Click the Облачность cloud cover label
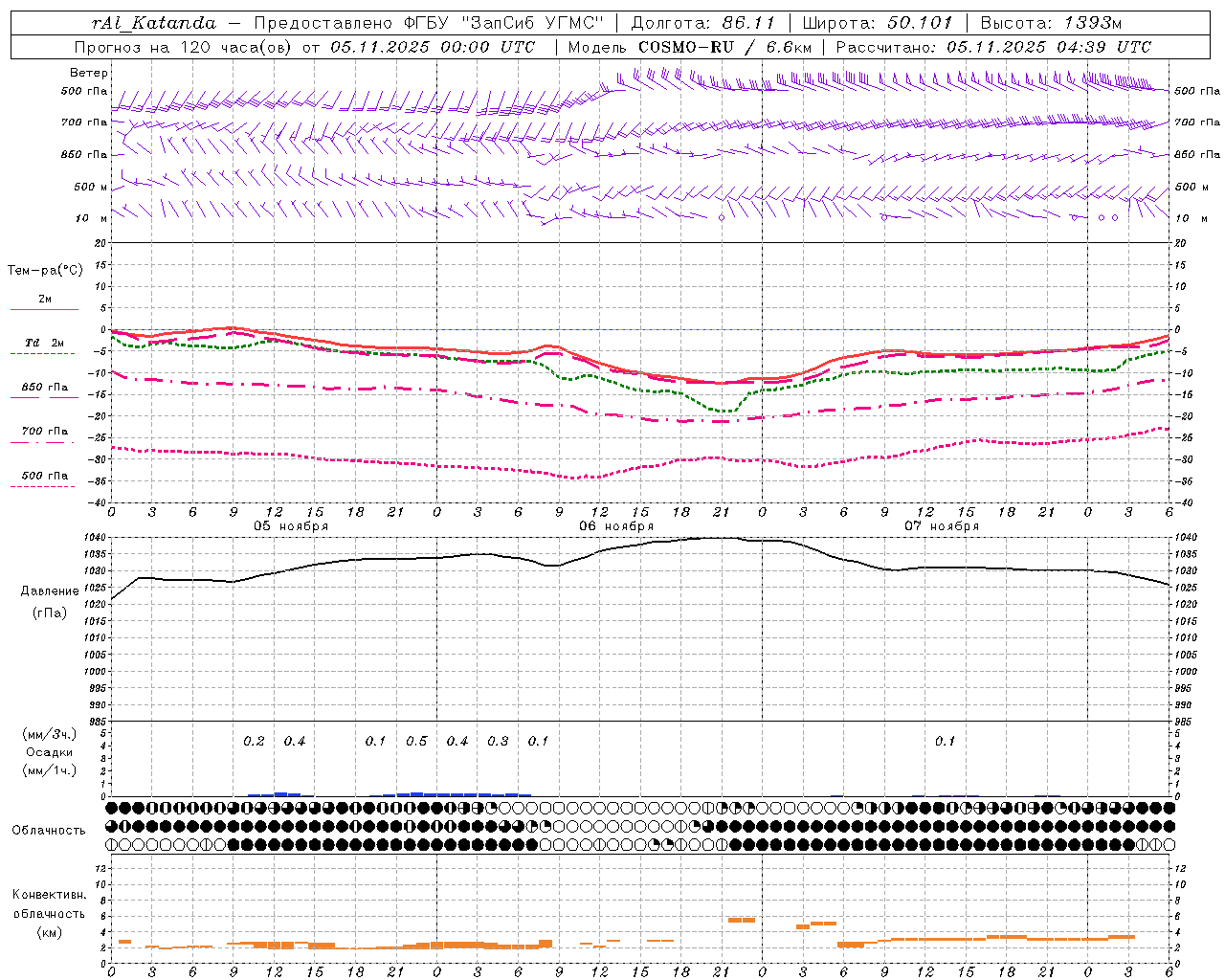The image size is (1225, 980). click(x=49, y=831)
